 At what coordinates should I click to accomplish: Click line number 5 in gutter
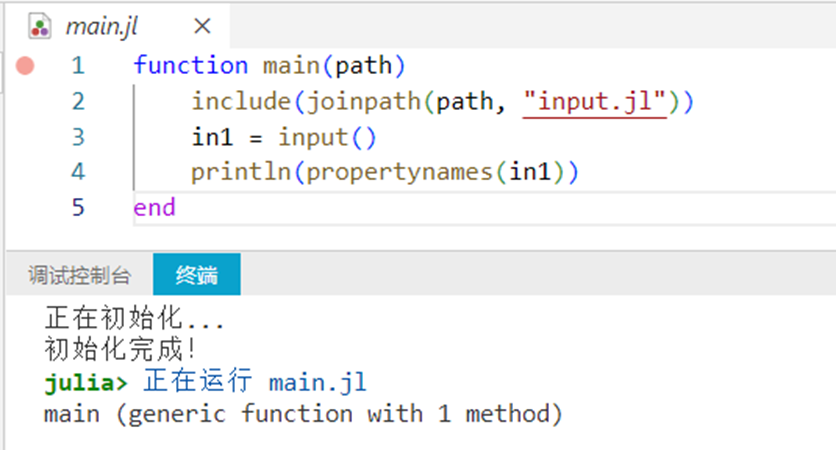tap(78, 207)
